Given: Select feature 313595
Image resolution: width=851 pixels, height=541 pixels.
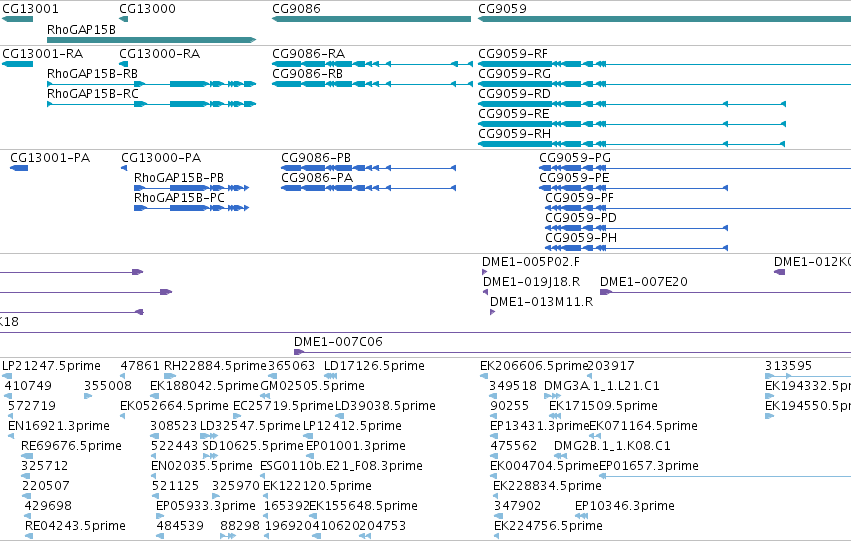Looking at the screenshot, I should 788,366.
